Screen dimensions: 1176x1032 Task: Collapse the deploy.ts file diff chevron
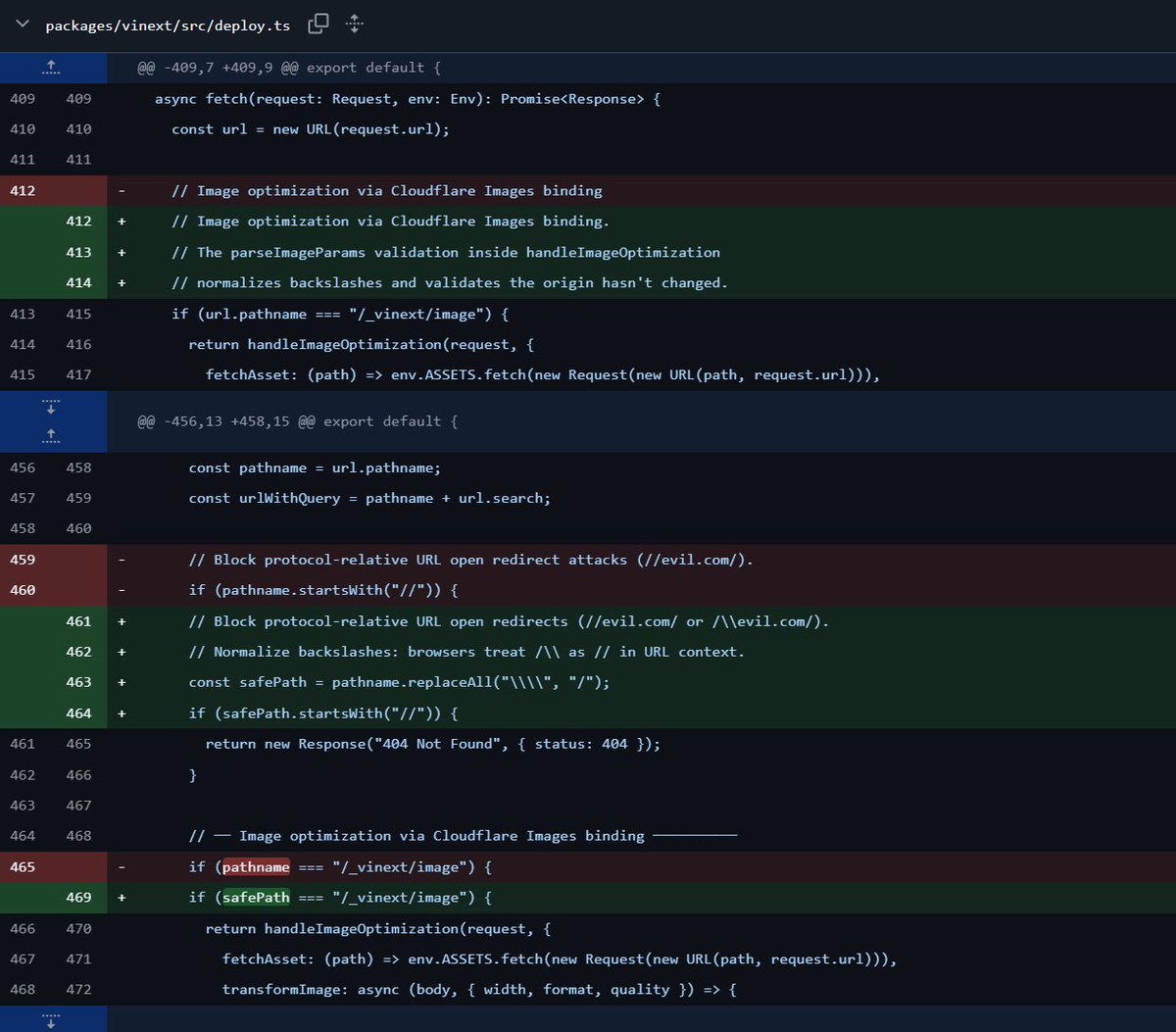coord(23,25)
